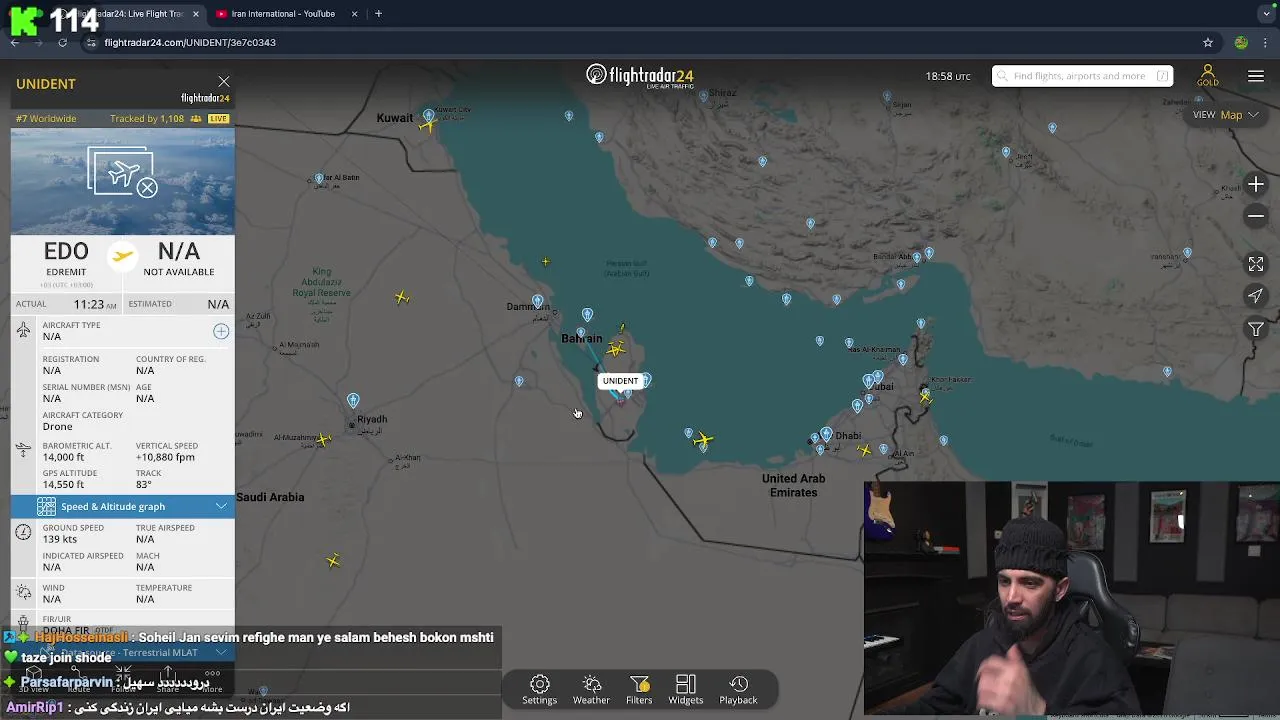Click the Find flights search field
1280x720 pixels.
1082,76
